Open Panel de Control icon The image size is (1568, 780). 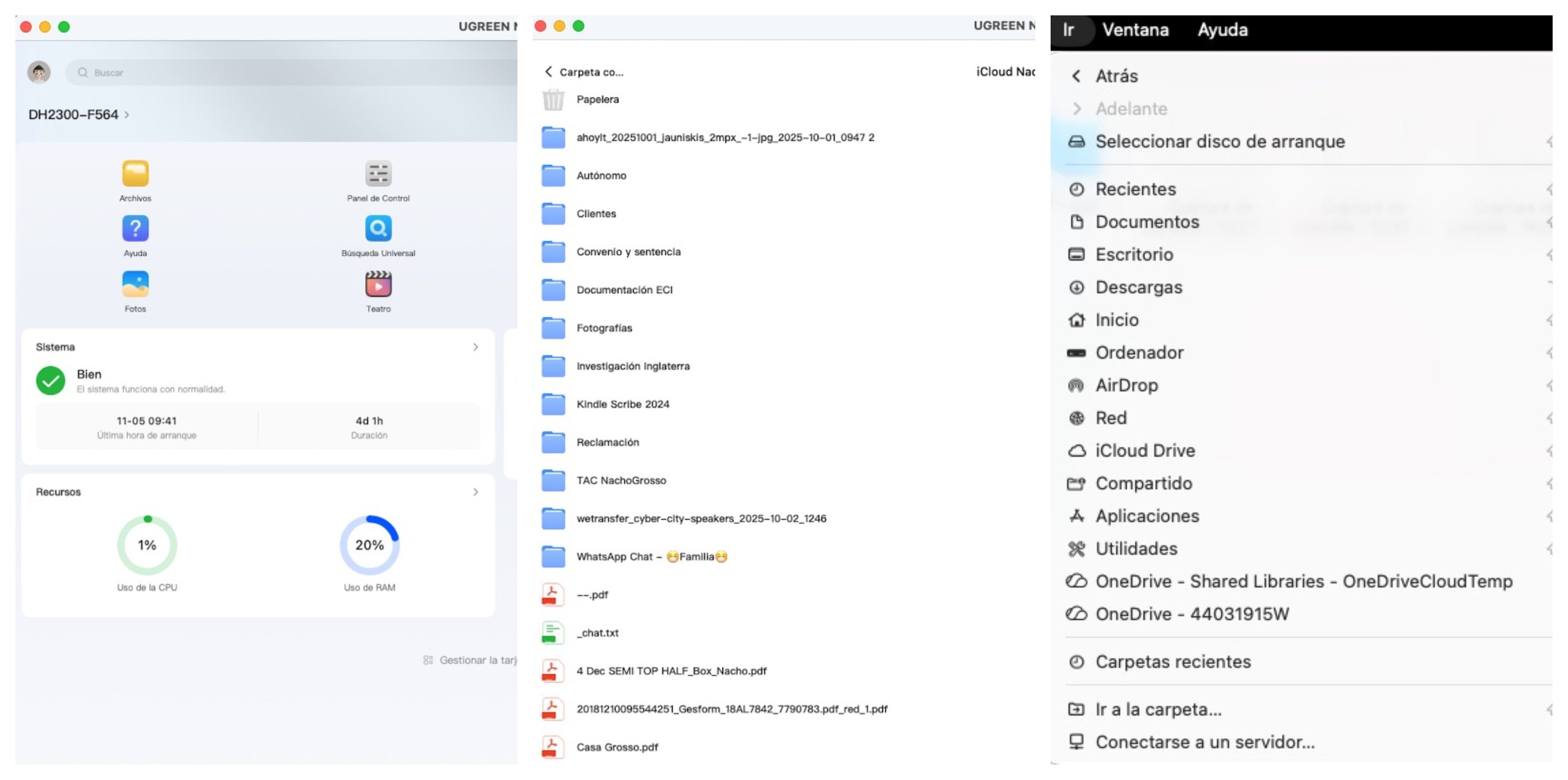[x=378, y=174]
